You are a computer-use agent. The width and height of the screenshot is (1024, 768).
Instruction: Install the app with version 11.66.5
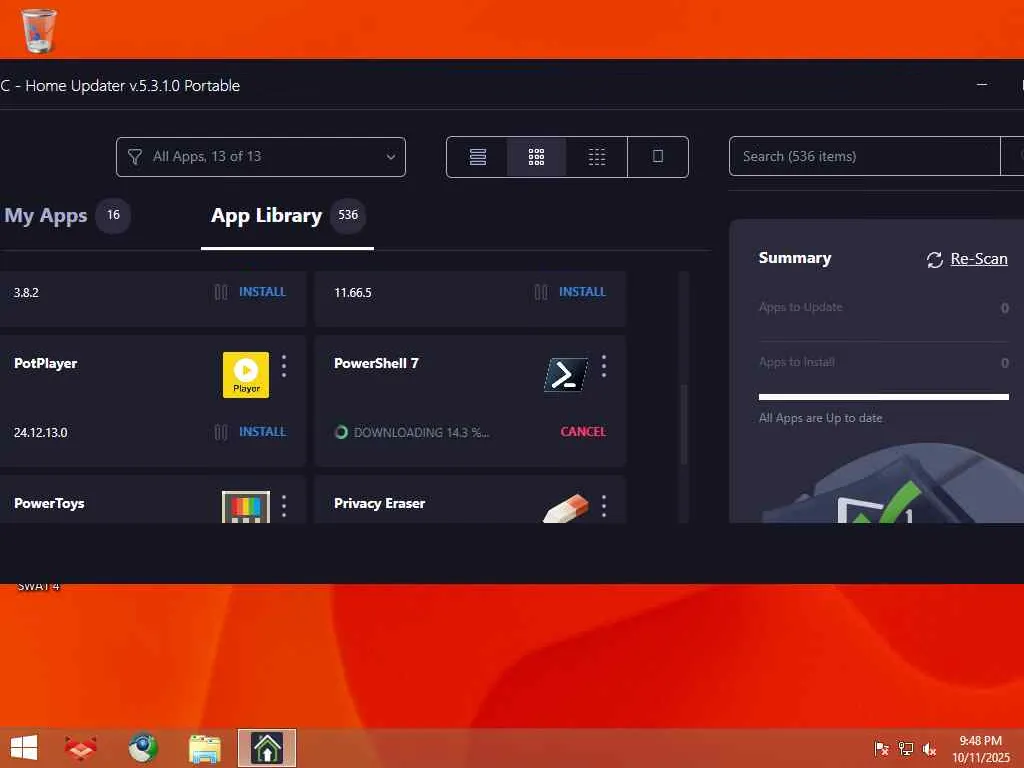click(583, 292)
